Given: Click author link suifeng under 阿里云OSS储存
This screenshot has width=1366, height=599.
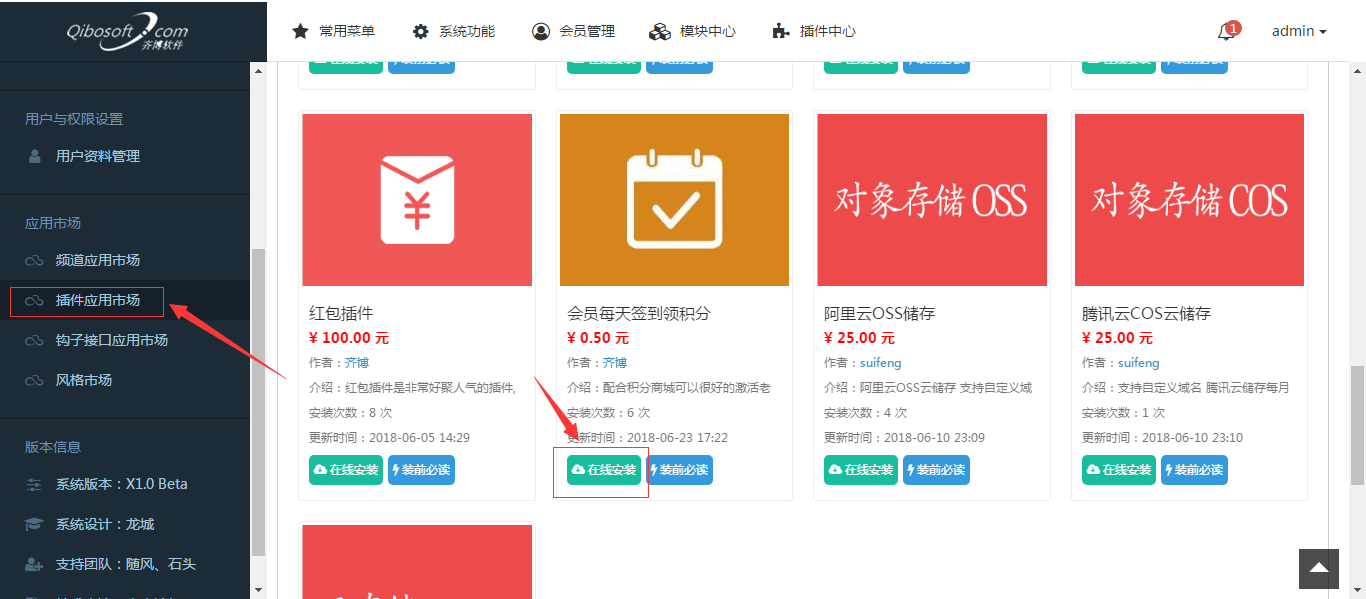Looking at the screenshot, I should (x=880, y=363).
